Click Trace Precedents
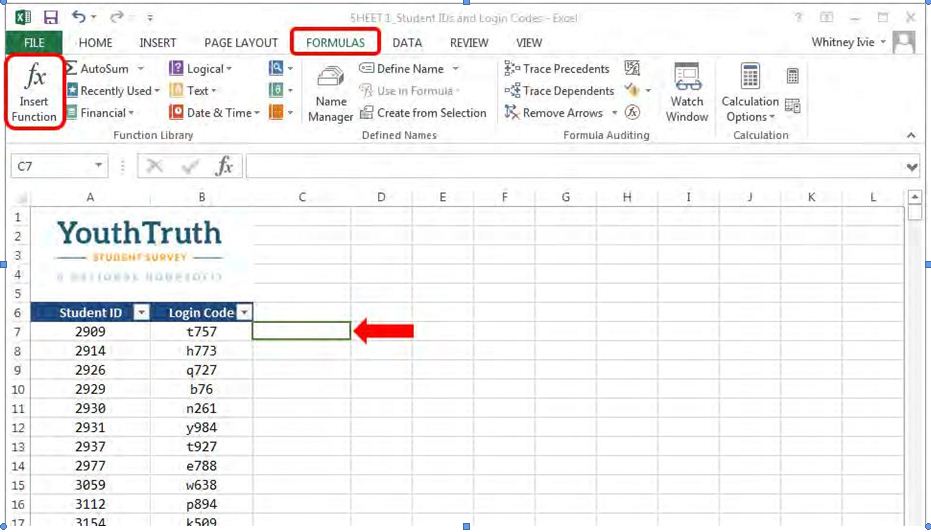Viewport: 931px width, 532px height. pyautogui.click(x=557, y=69)
